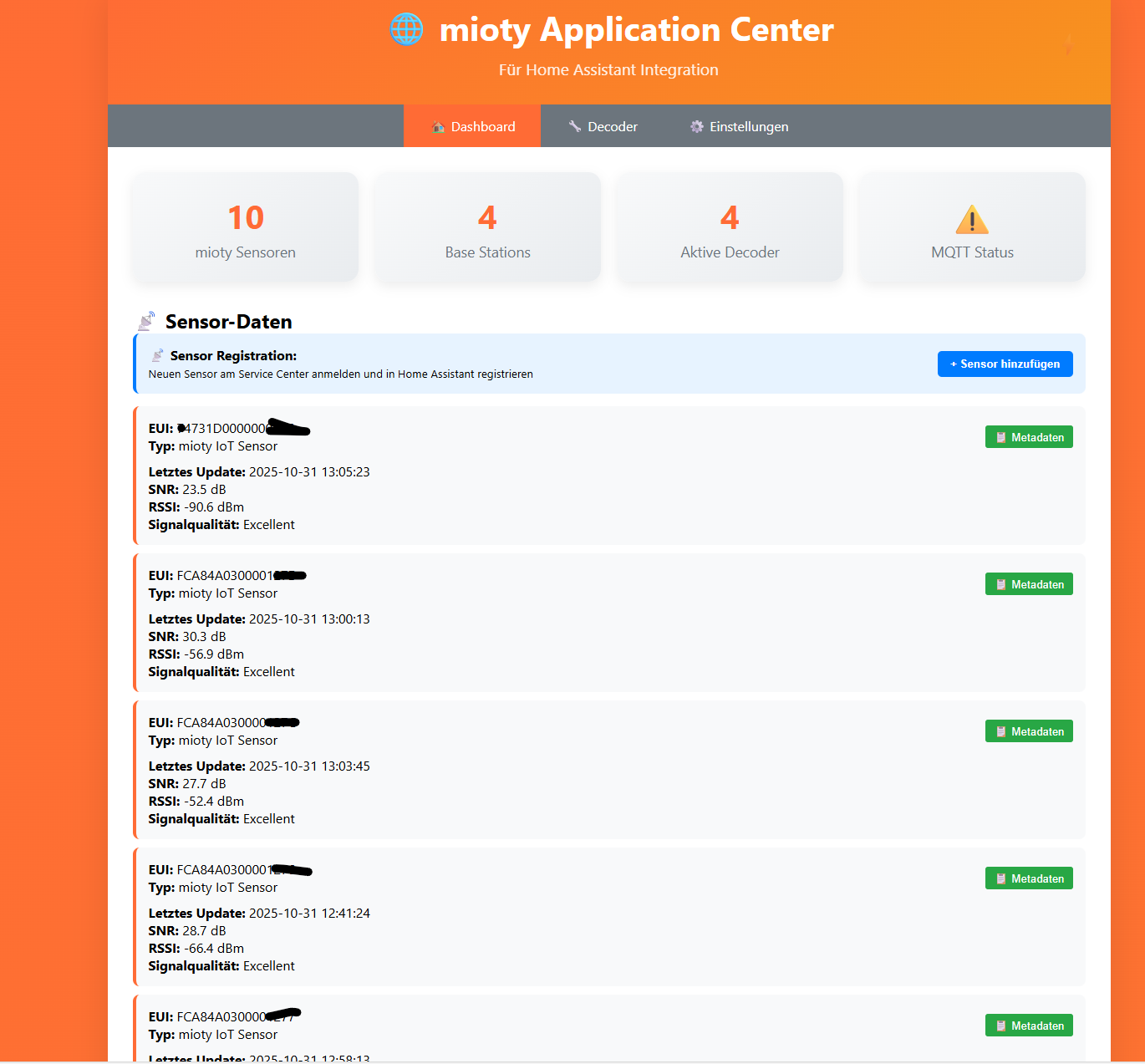Click the globe icon beside the mioty title
This screenshot has width=1145, height=1064.
click(407, 29)
